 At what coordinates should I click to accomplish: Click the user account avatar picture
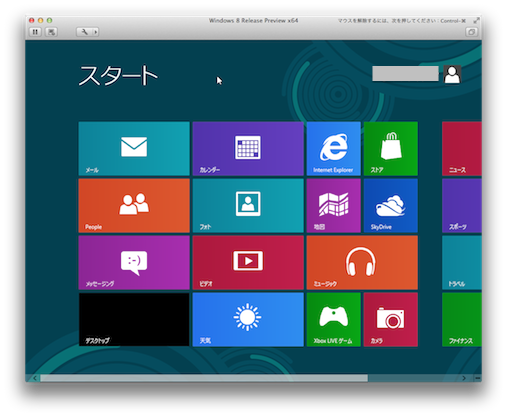click(452, 74)
